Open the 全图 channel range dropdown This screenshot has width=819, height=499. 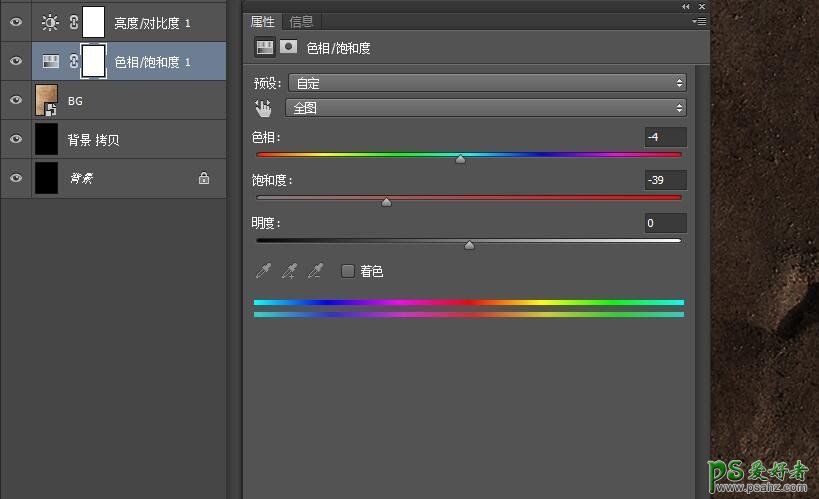(487, 108)
